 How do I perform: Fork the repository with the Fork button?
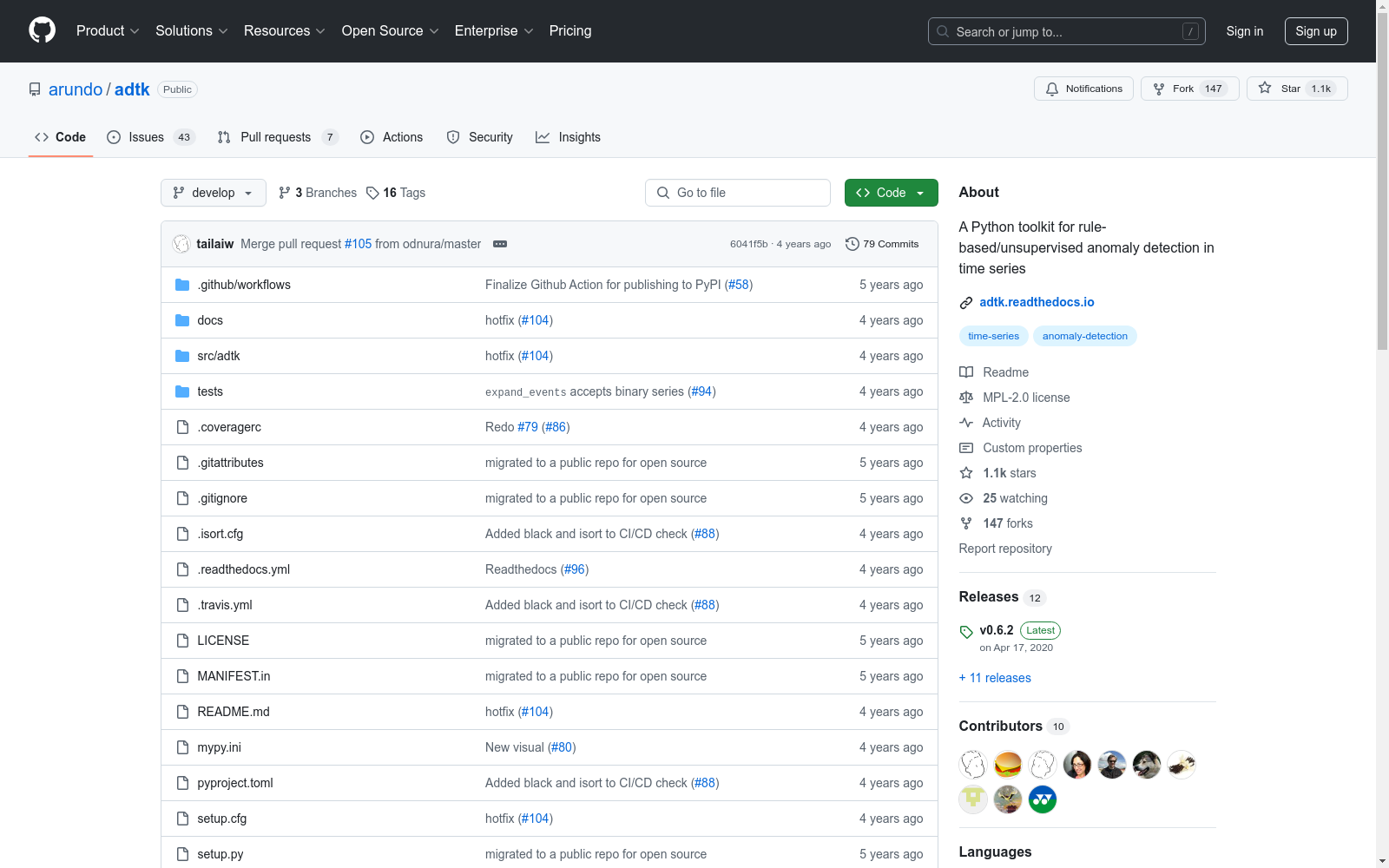point(1189,89)
